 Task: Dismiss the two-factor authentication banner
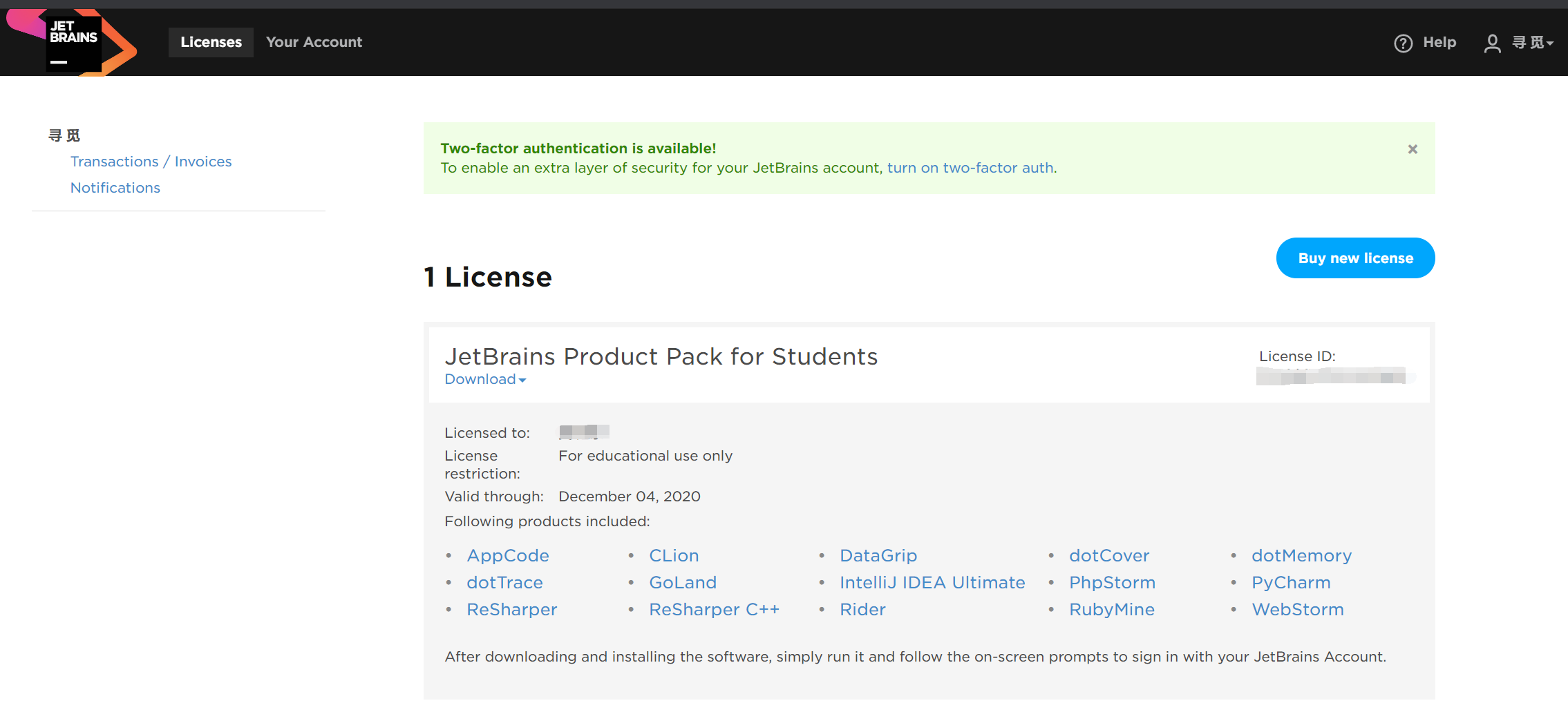pyautogui.click(x=1413, y=149)
